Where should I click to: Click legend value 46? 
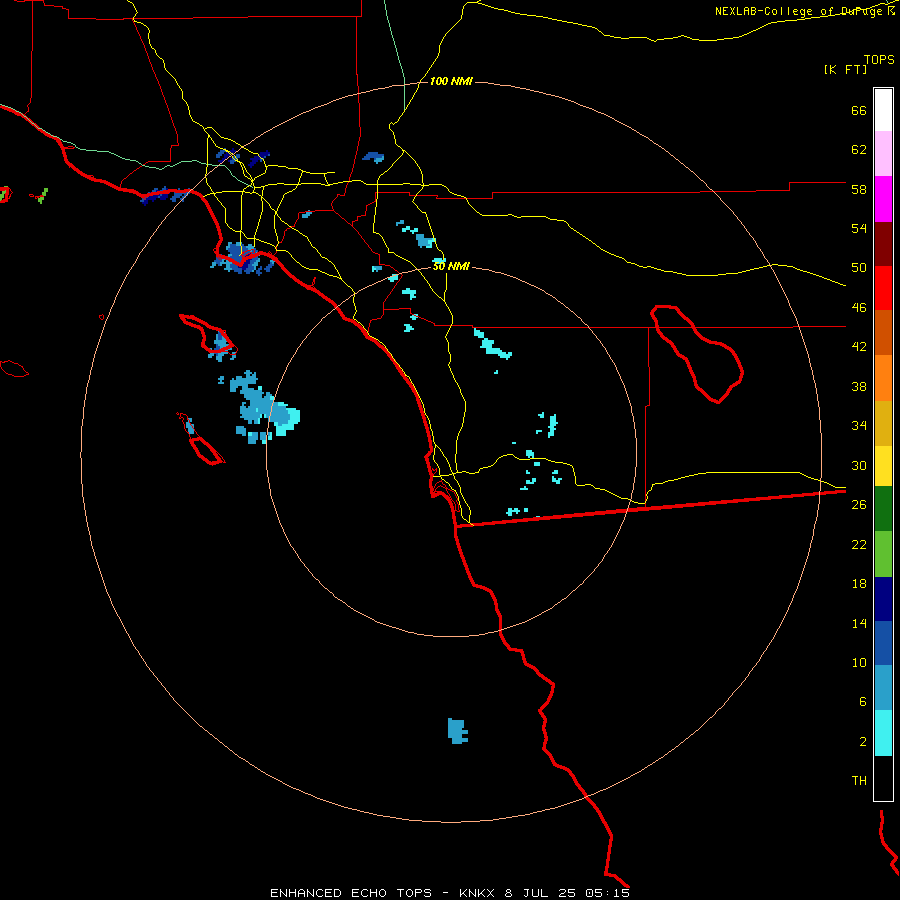point(859,308)
